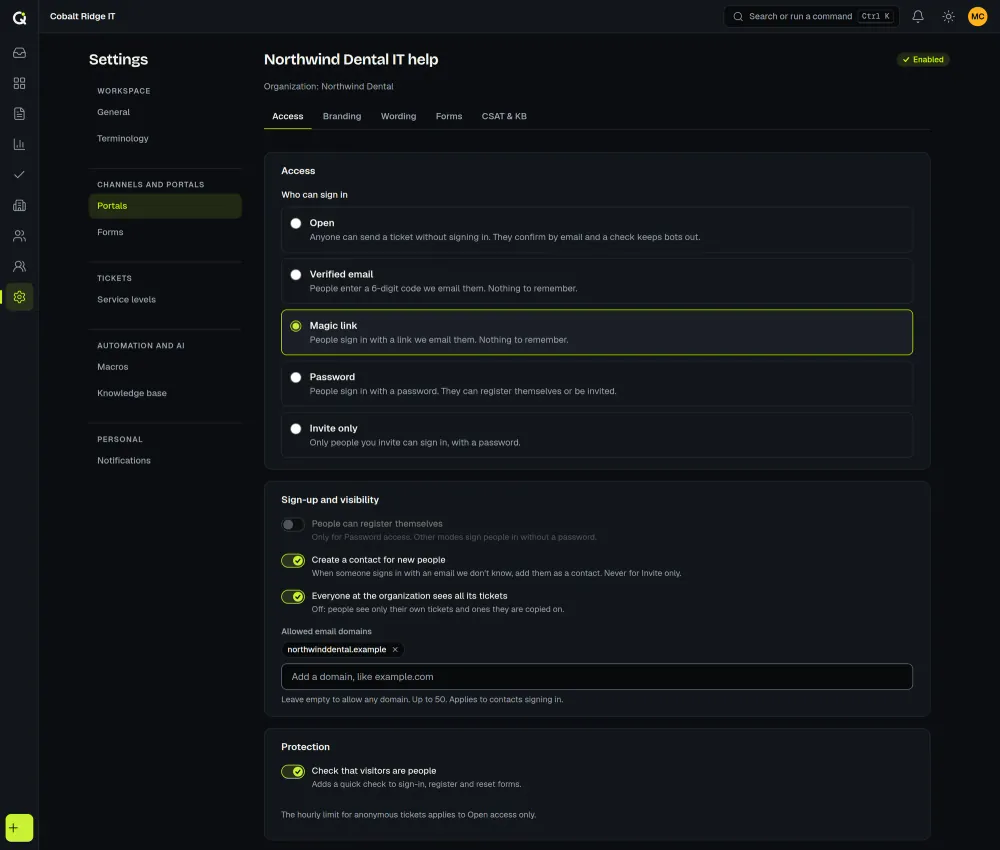
Task: Open the contacts people icon above the settings-adjacent team icon
Action: coord(19,236)
